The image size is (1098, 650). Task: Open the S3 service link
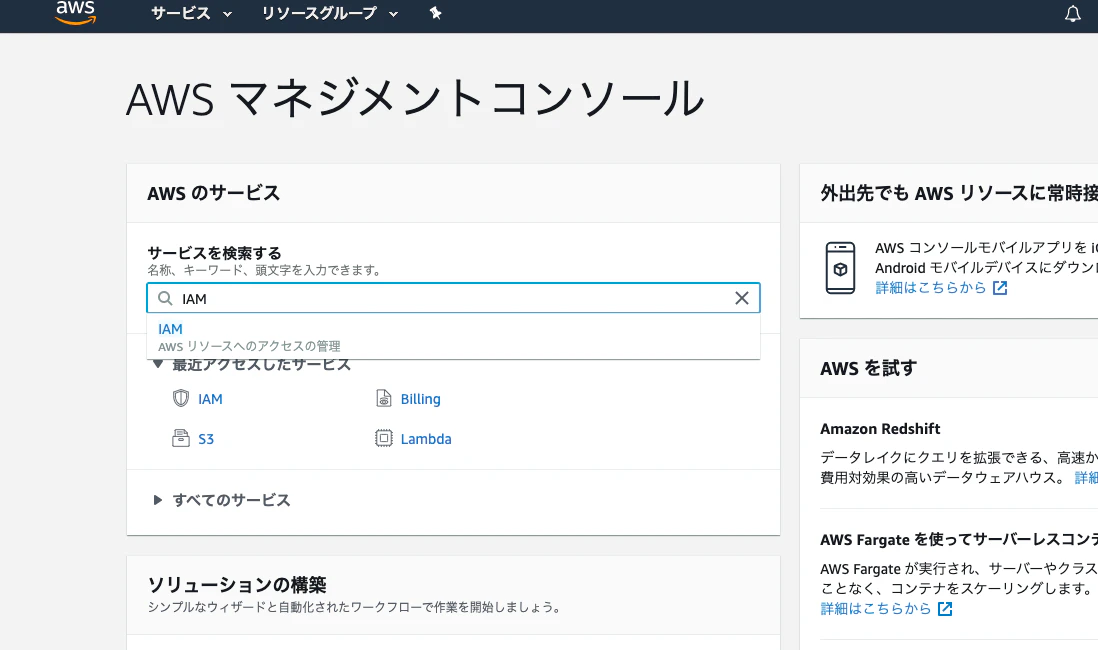[206, 439]
